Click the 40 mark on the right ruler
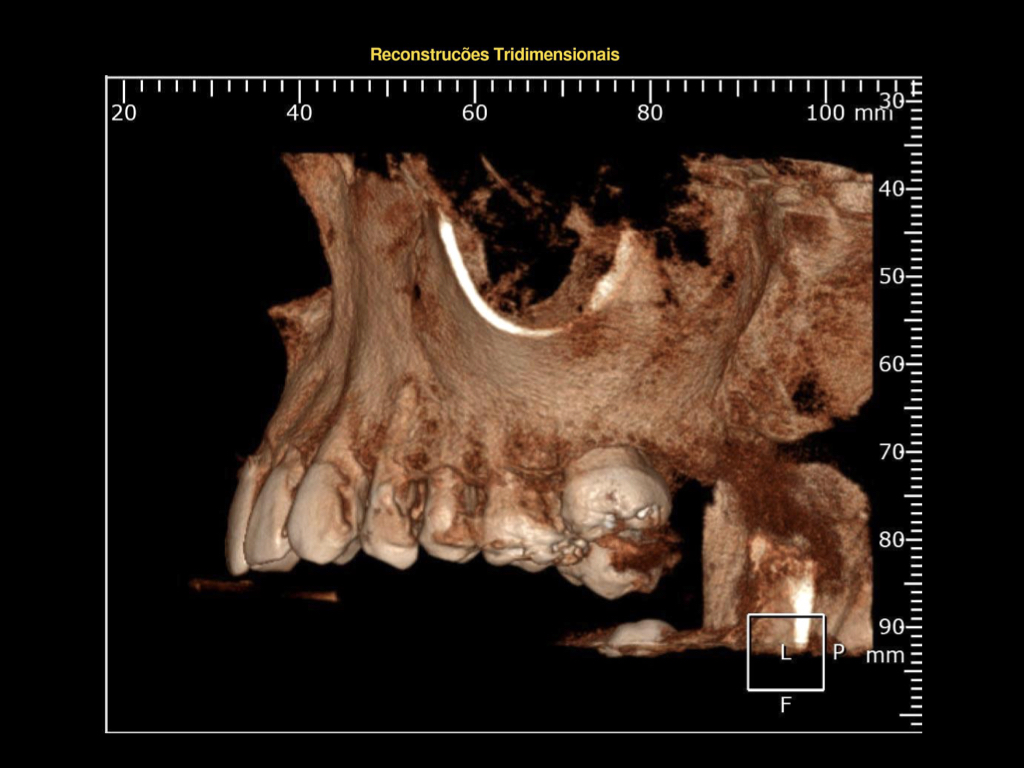The height and width of the screenshot is (768, 1024). (891, 189)
